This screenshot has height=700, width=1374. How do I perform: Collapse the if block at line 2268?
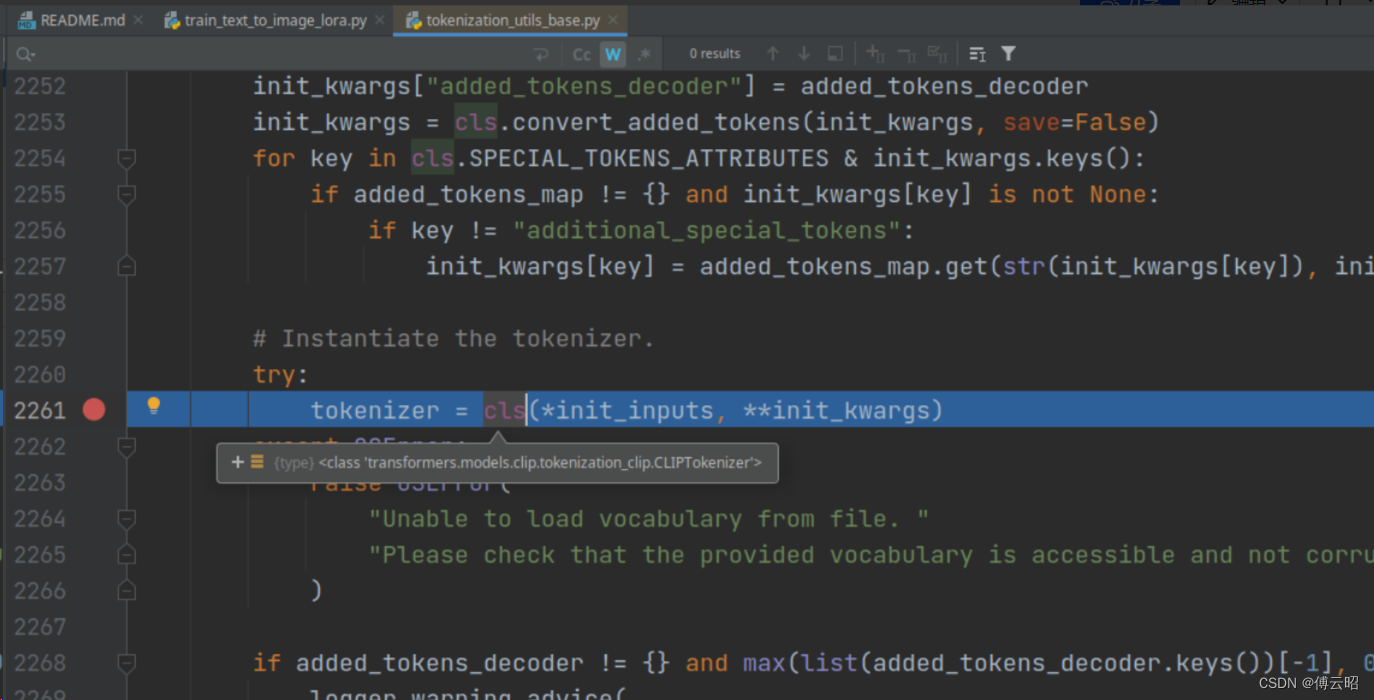pyautogui.click(x=126, y=662)
